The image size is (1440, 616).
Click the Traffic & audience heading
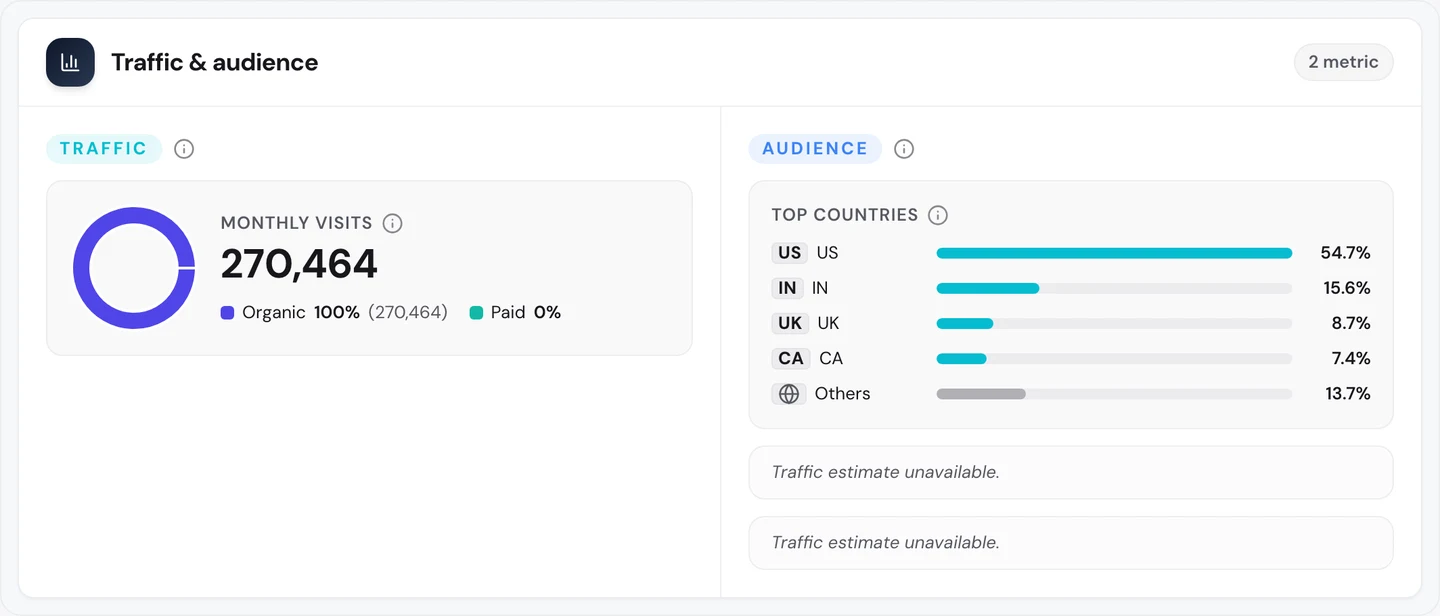coord(215,62)
